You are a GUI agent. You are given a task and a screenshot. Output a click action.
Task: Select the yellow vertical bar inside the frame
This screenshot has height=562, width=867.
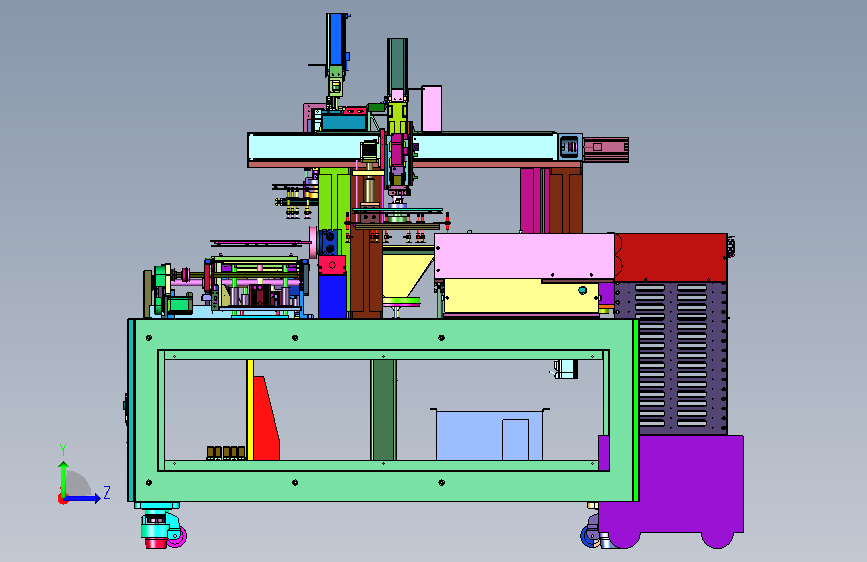tap(250, 410)
